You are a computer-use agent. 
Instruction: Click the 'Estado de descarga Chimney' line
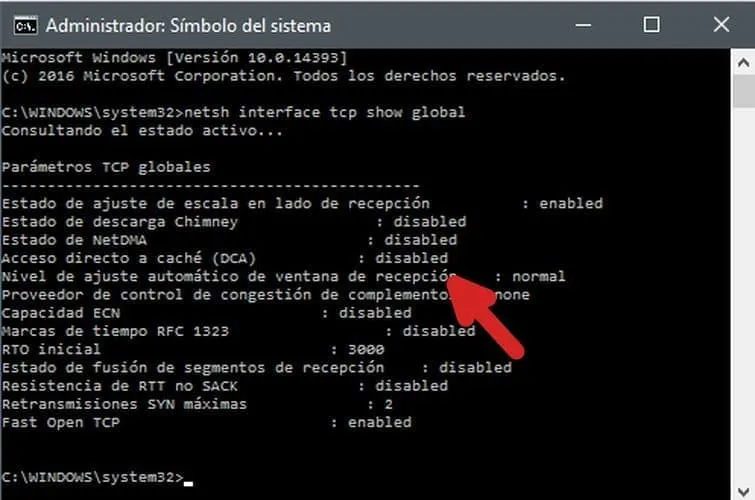pos(234,222)
